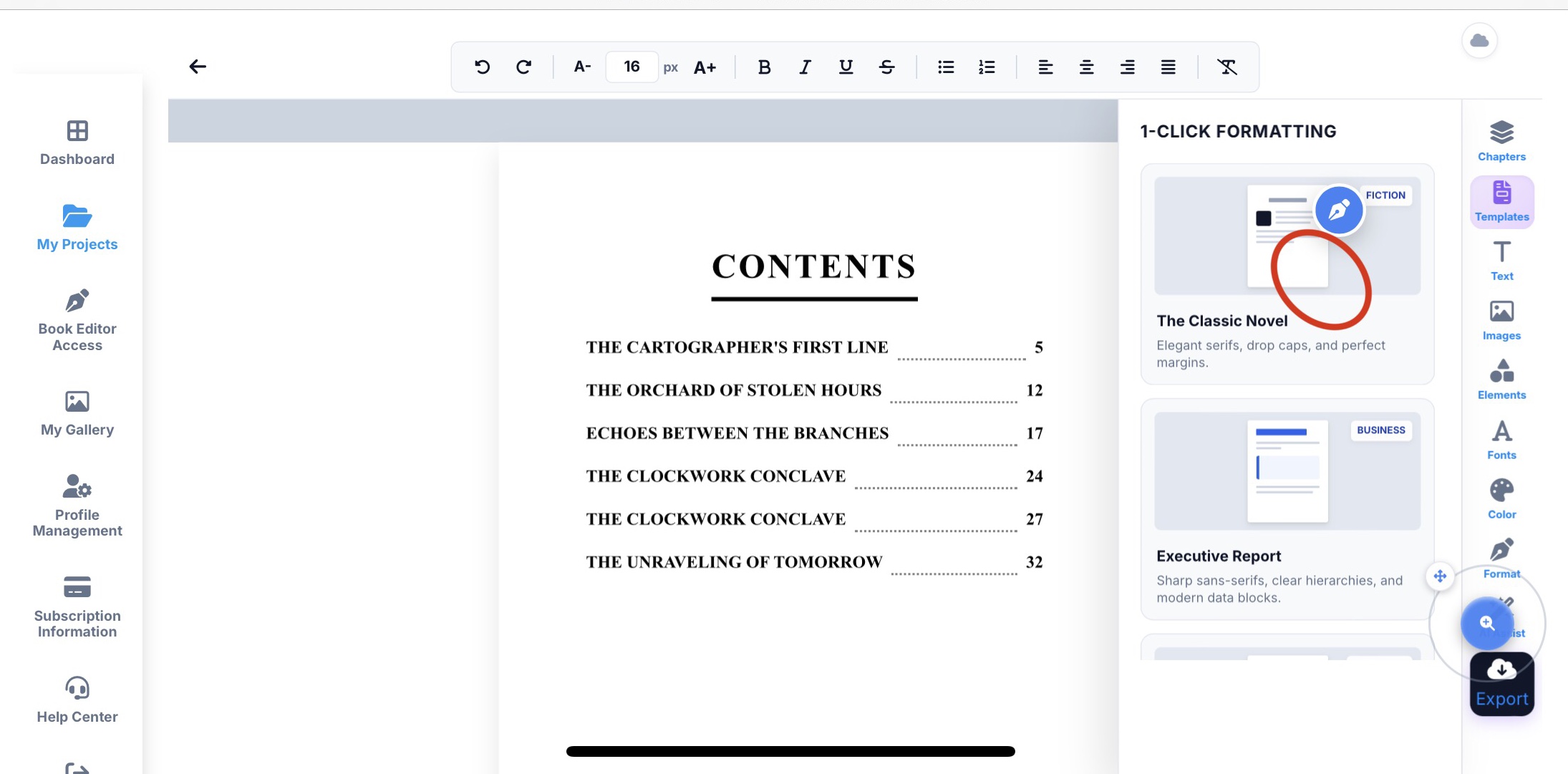
Task: Clear text formatting
Action: coord(1227,67)
